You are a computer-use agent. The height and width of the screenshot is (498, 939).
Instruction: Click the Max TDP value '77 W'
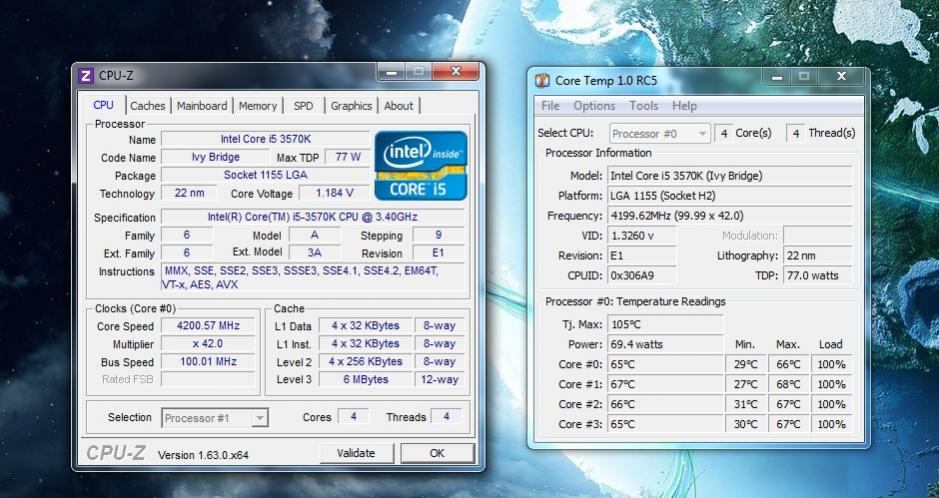click(x=348, y=157)
